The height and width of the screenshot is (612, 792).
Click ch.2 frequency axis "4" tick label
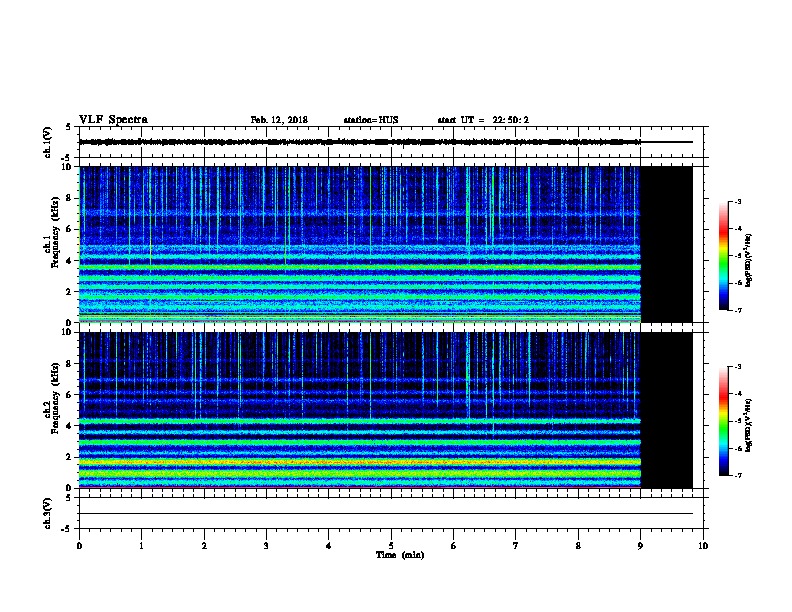click(x=69, y=426)
